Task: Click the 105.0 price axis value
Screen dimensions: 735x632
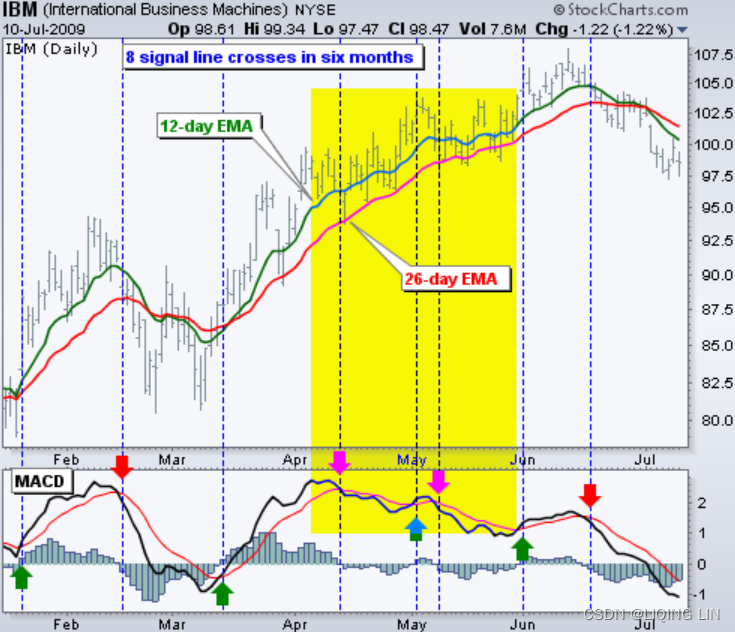Action: (x=713, y=83)
